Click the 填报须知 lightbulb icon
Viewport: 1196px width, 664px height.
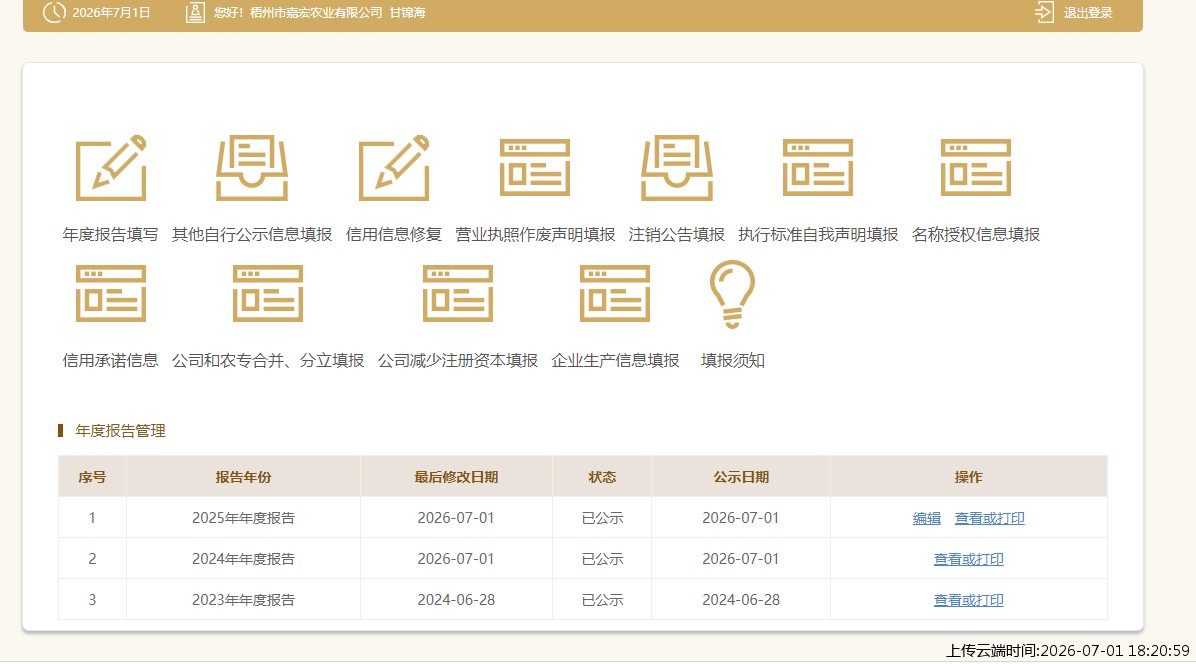point(732,294)
